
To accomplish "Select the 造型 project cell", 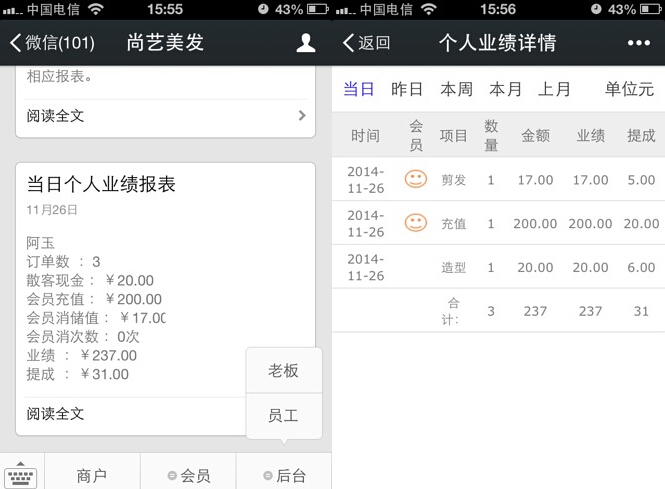I will [453, 268].
